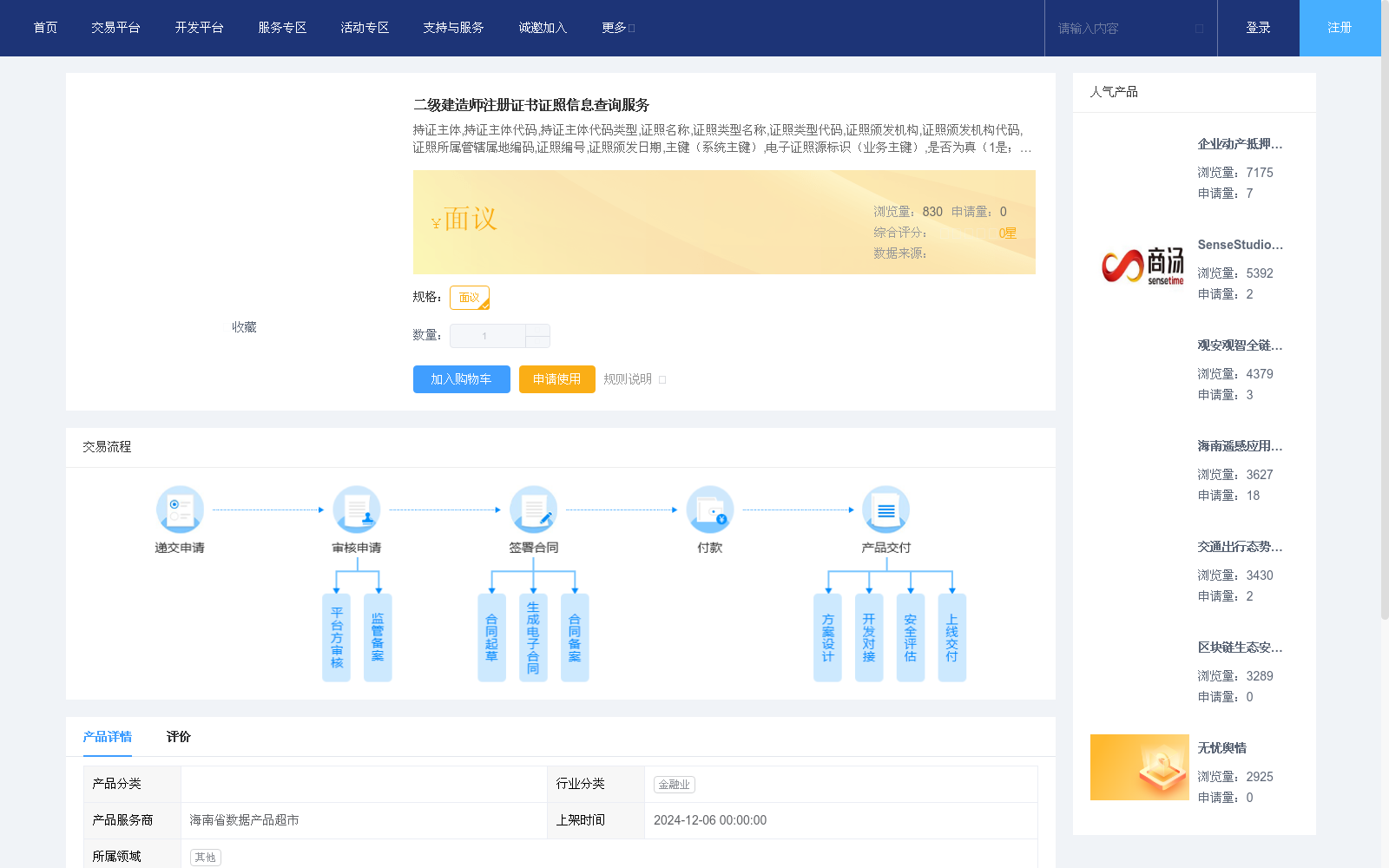The width and height of the screenshot is (1389, 868).
Task: Open the 交易平台 nav item
Action: (x=115, y=28)
